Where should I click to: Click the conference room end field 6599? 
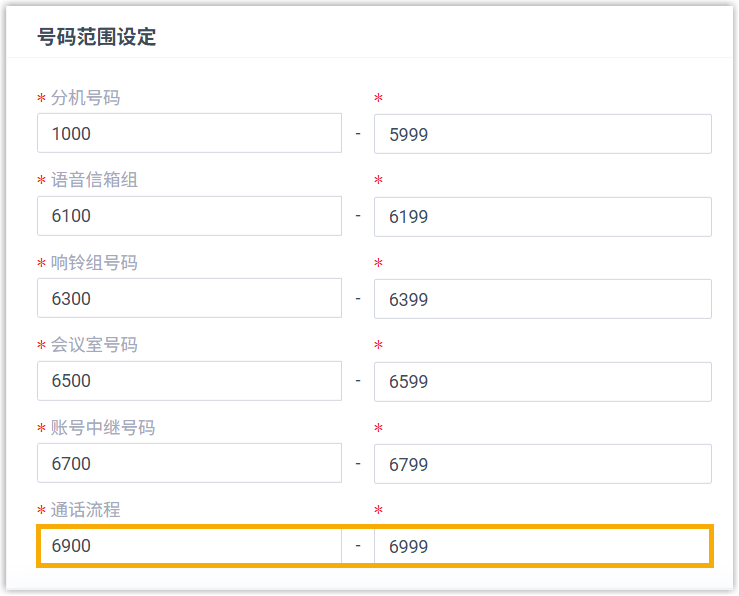pyautogui.click(x=542, y=381)
